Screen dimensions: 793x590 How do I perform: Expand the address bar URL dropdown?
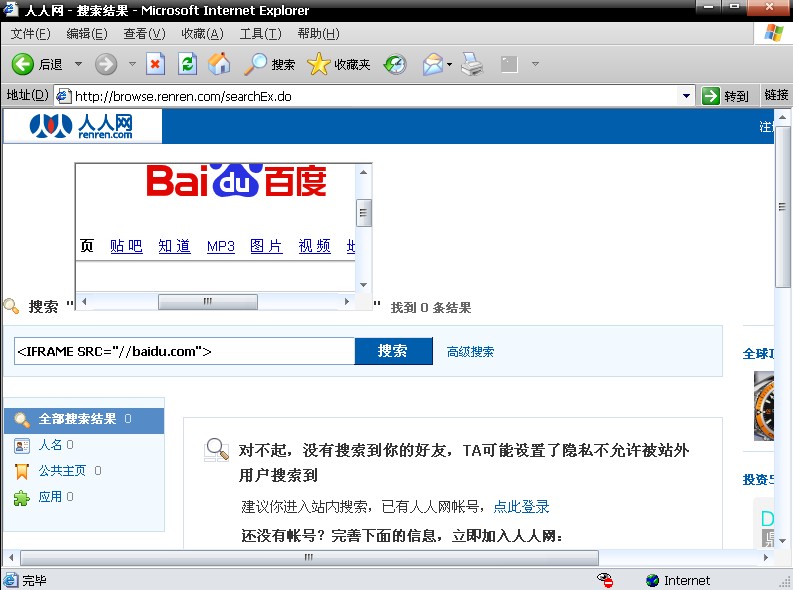click(686, 96)
